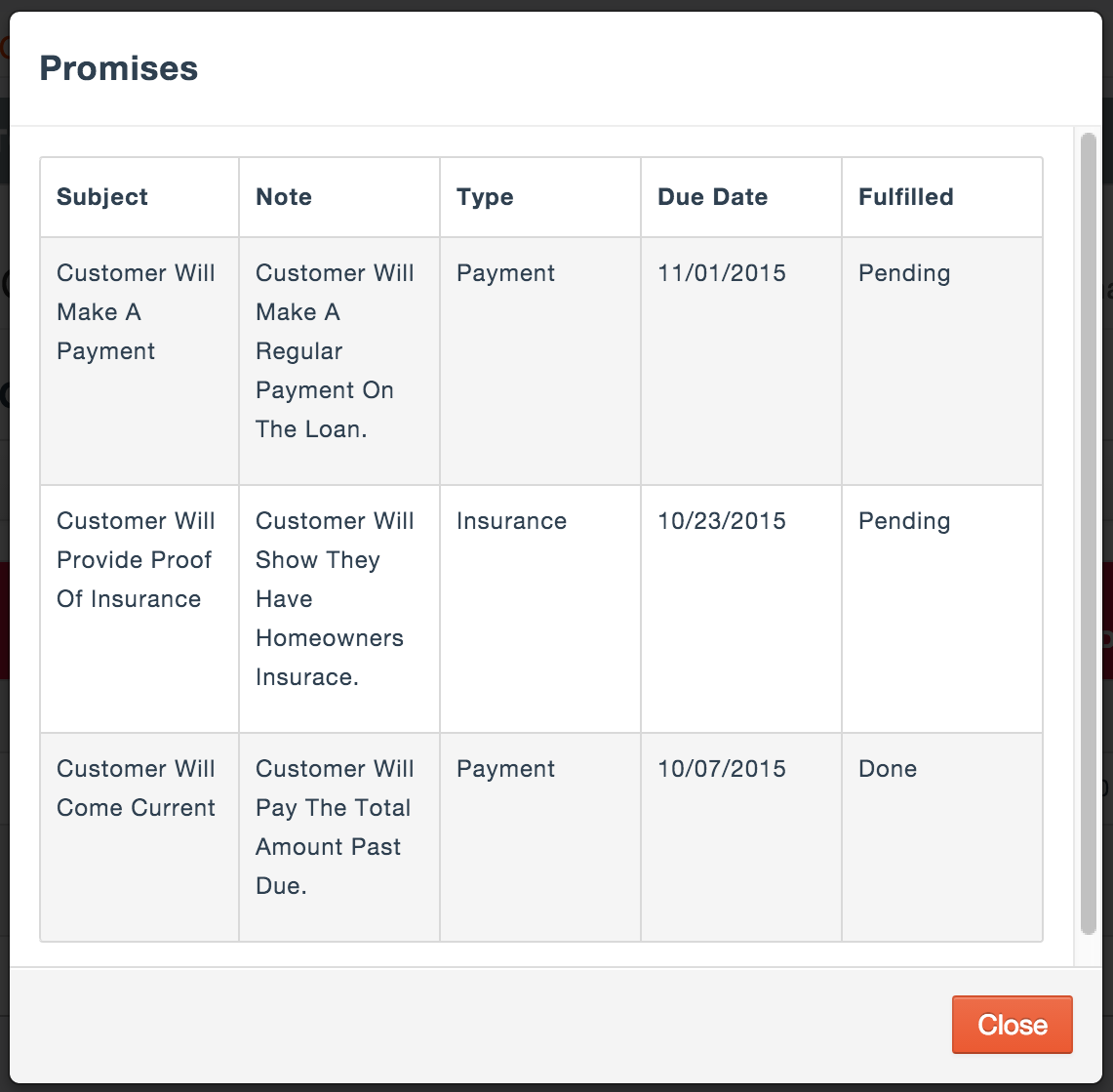Image resolution: width=1113 pixels, height=1092 pixels.
Task: Select the Customer Will Provide Proof Of Insurance subject
Action: (136, 559)
